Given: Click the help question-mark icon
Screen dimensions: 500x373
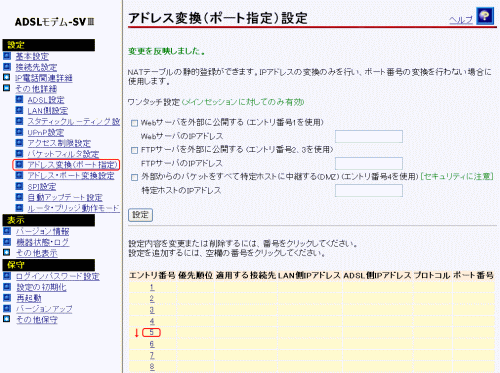Looking at the screenshot, I should pyautogui.click(x=485, y=16).
